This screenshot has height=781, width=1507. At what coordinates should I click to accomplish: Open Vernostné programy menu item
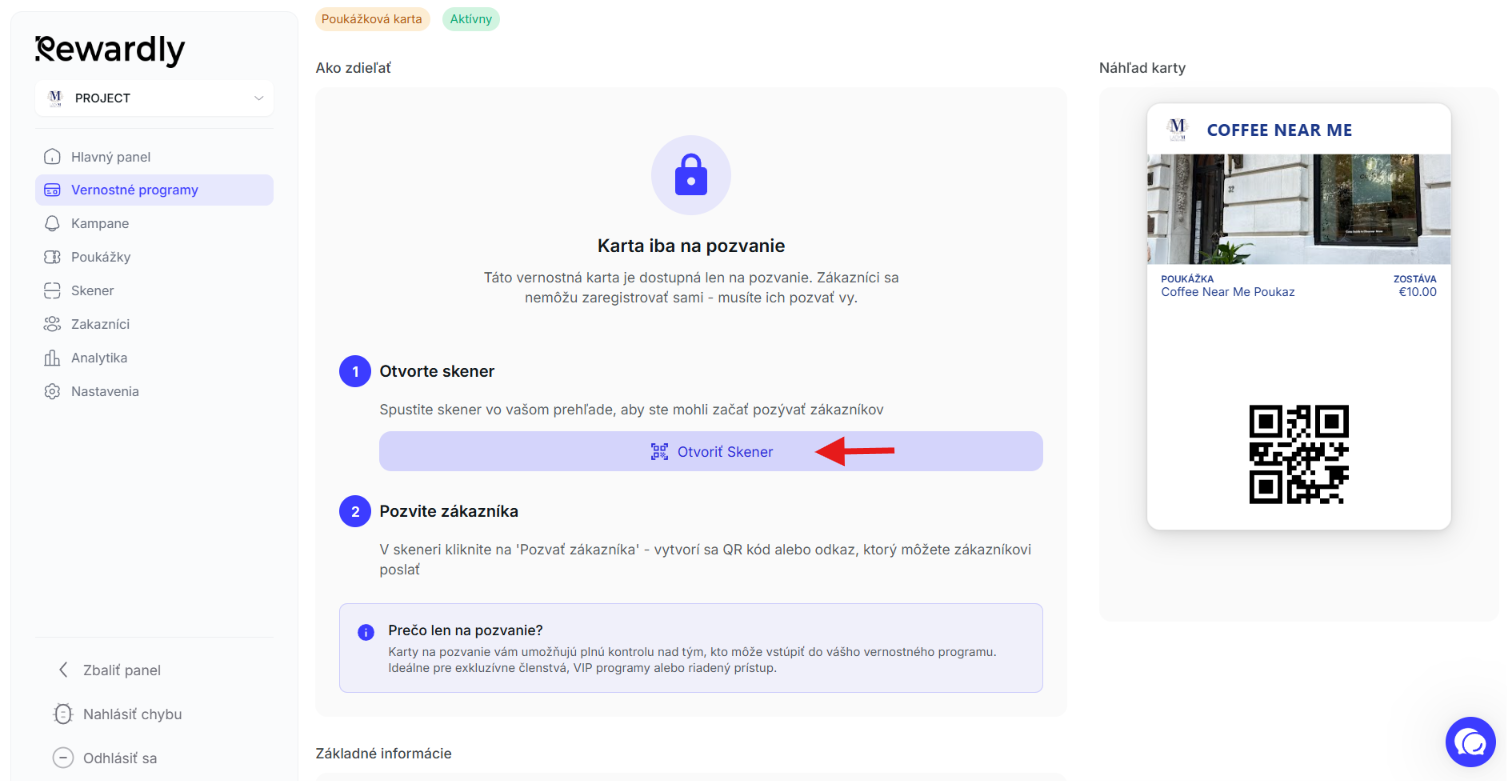pos(154,190)
